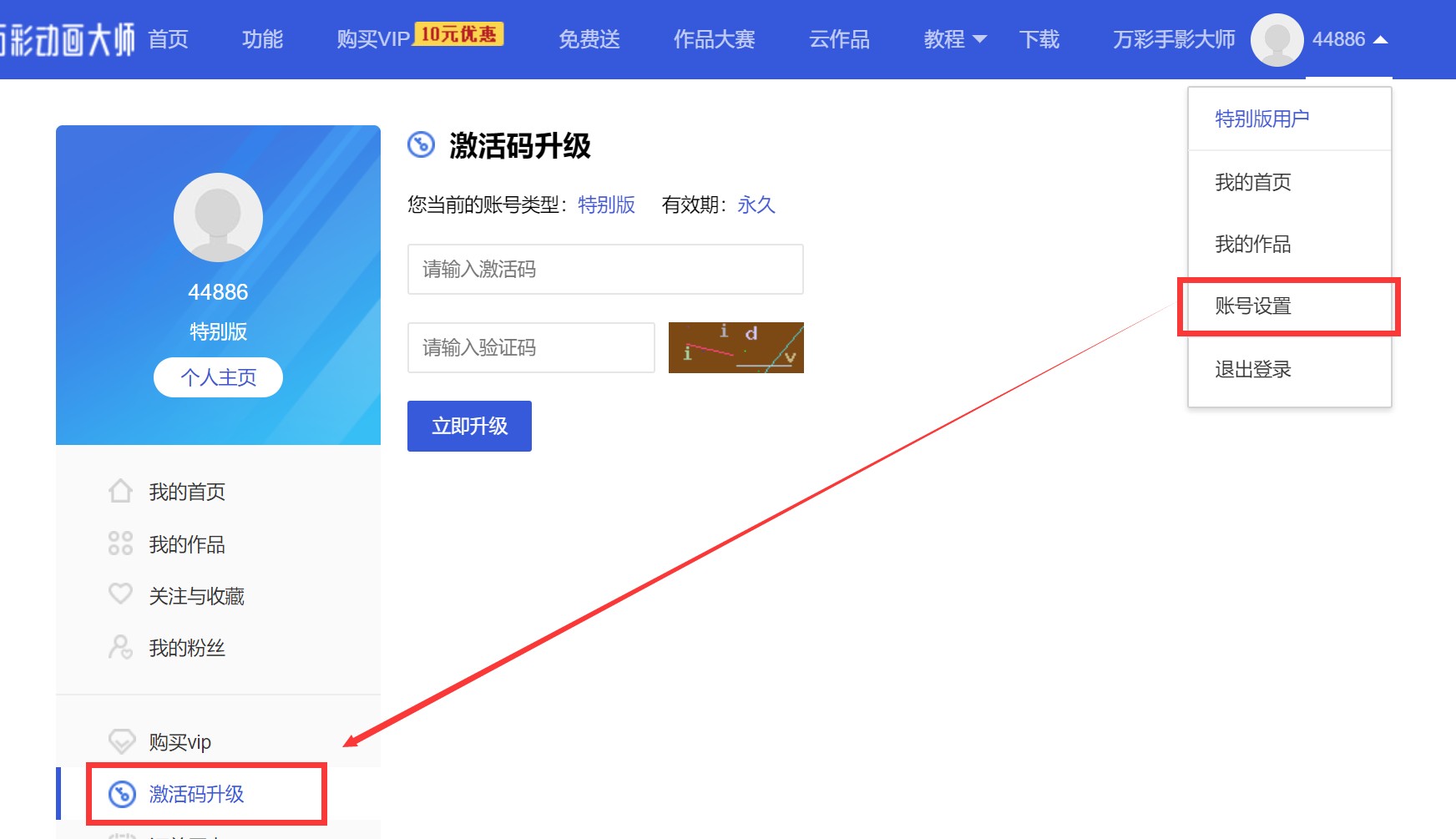The width and height of the screenshot is (1456, 839).
Task: Refresh the captcha image
Action: [x=736, y=347]
